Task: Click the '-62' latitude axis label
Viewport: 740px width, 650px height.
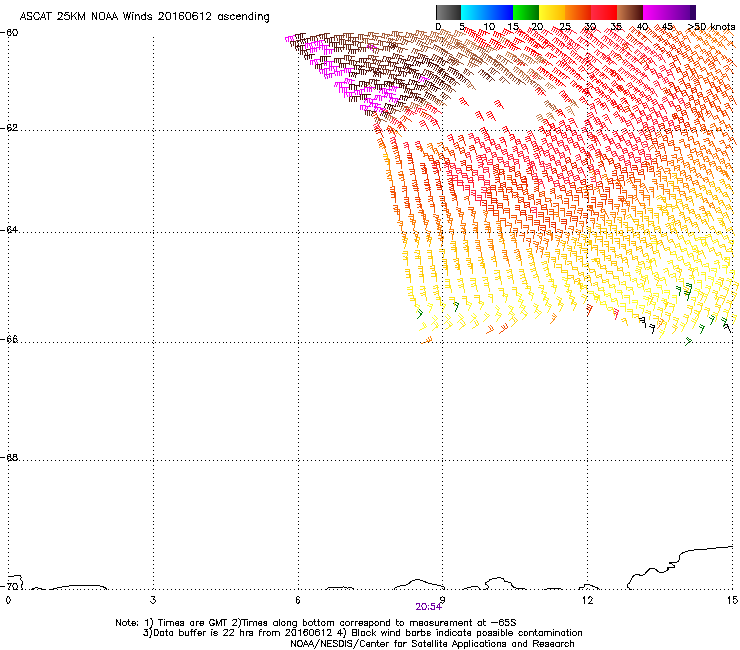Action: tap(10, 128)
